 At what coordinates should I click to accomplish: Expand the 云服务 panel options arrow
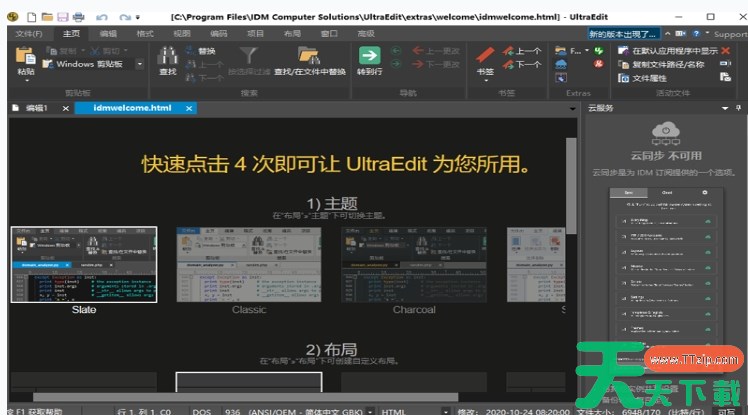(x=724, y=108)
